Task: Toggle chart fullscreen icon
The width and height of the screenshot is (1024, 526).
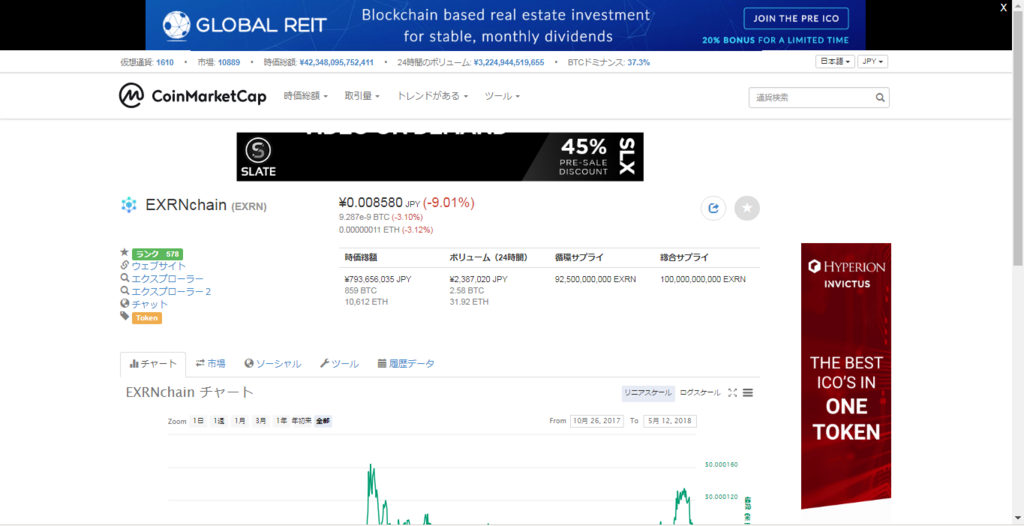Action: (x=732, y=393)
